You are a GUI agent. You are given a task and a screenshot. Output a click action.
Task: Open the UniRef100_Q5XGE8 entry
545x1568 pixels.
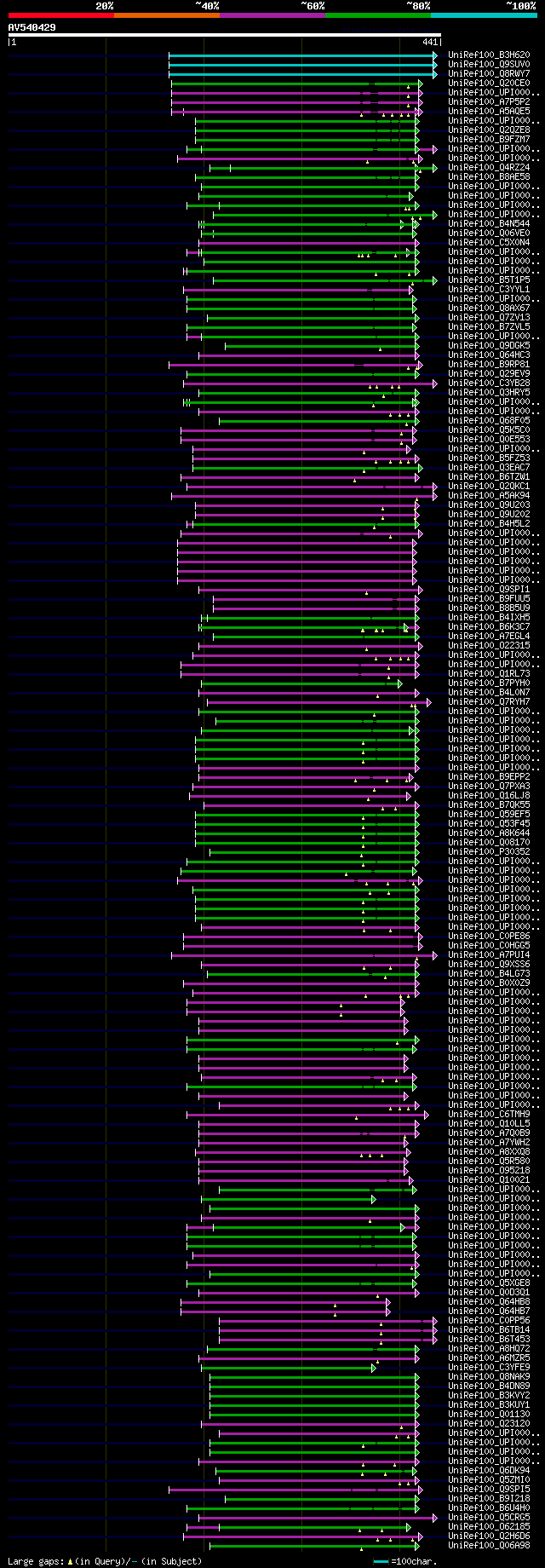click(489, 1283)
